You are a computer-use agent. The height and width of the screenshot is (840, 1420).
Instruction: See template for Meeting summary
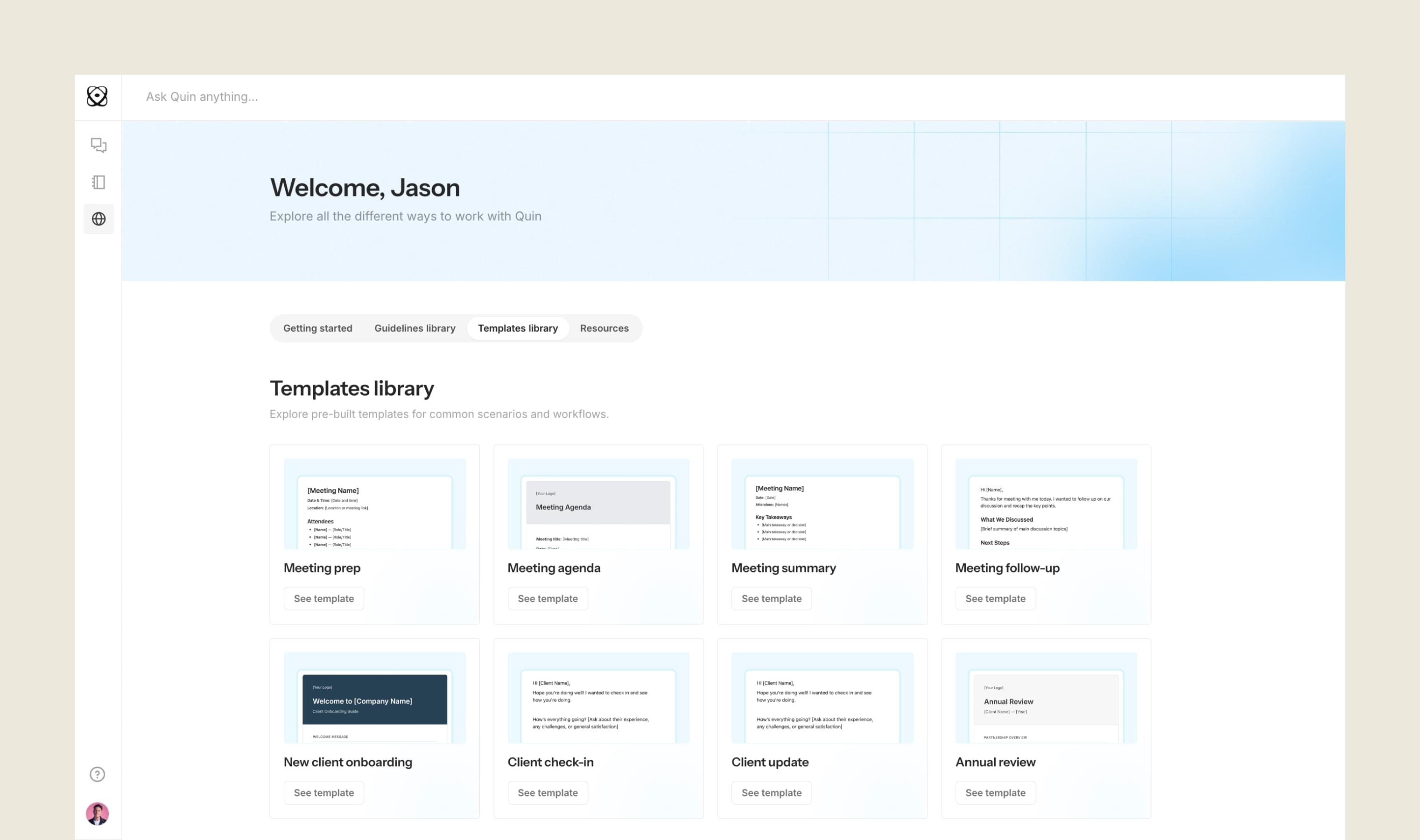click(x=771, y=598)
